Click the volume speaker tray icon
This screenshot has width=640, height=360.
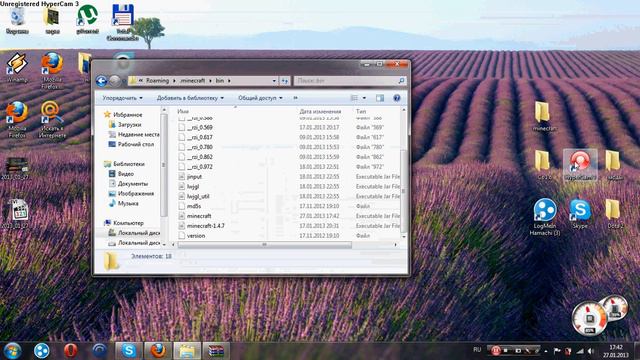pyautogui.click(x=591, y=351)
